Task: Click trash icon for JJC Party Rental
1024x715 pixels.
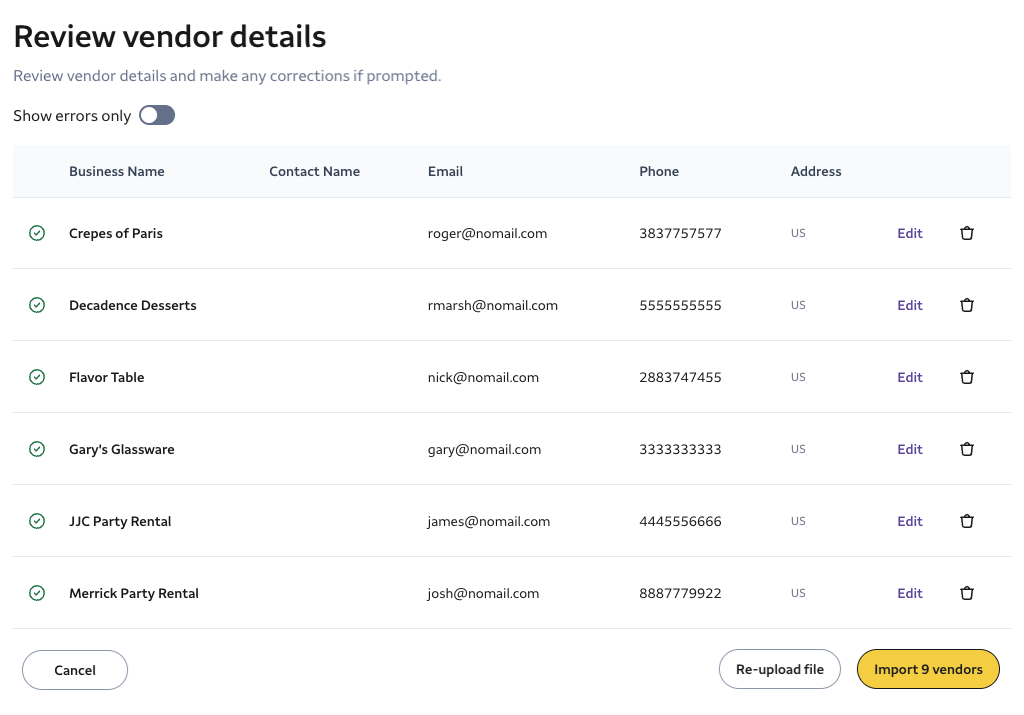Action: pos(966,521)
